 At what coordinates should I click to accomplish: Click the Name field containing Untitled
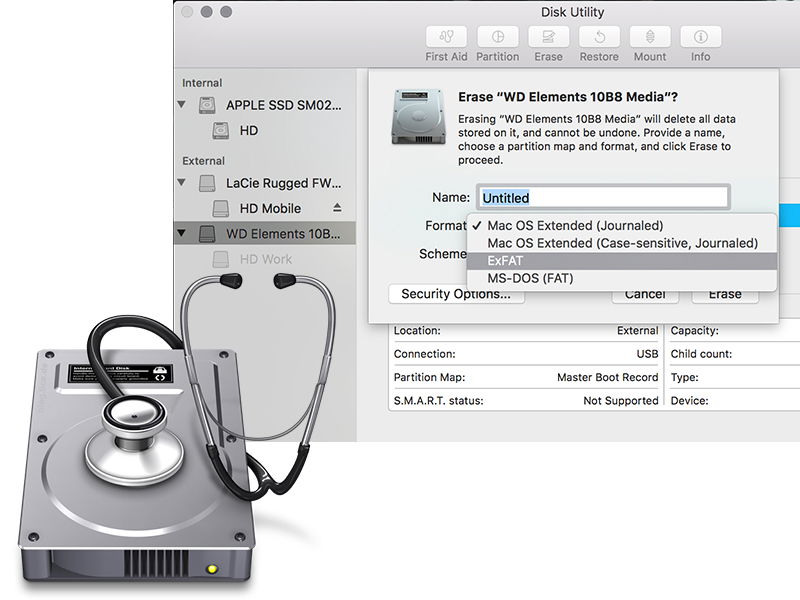click(603, 197)
